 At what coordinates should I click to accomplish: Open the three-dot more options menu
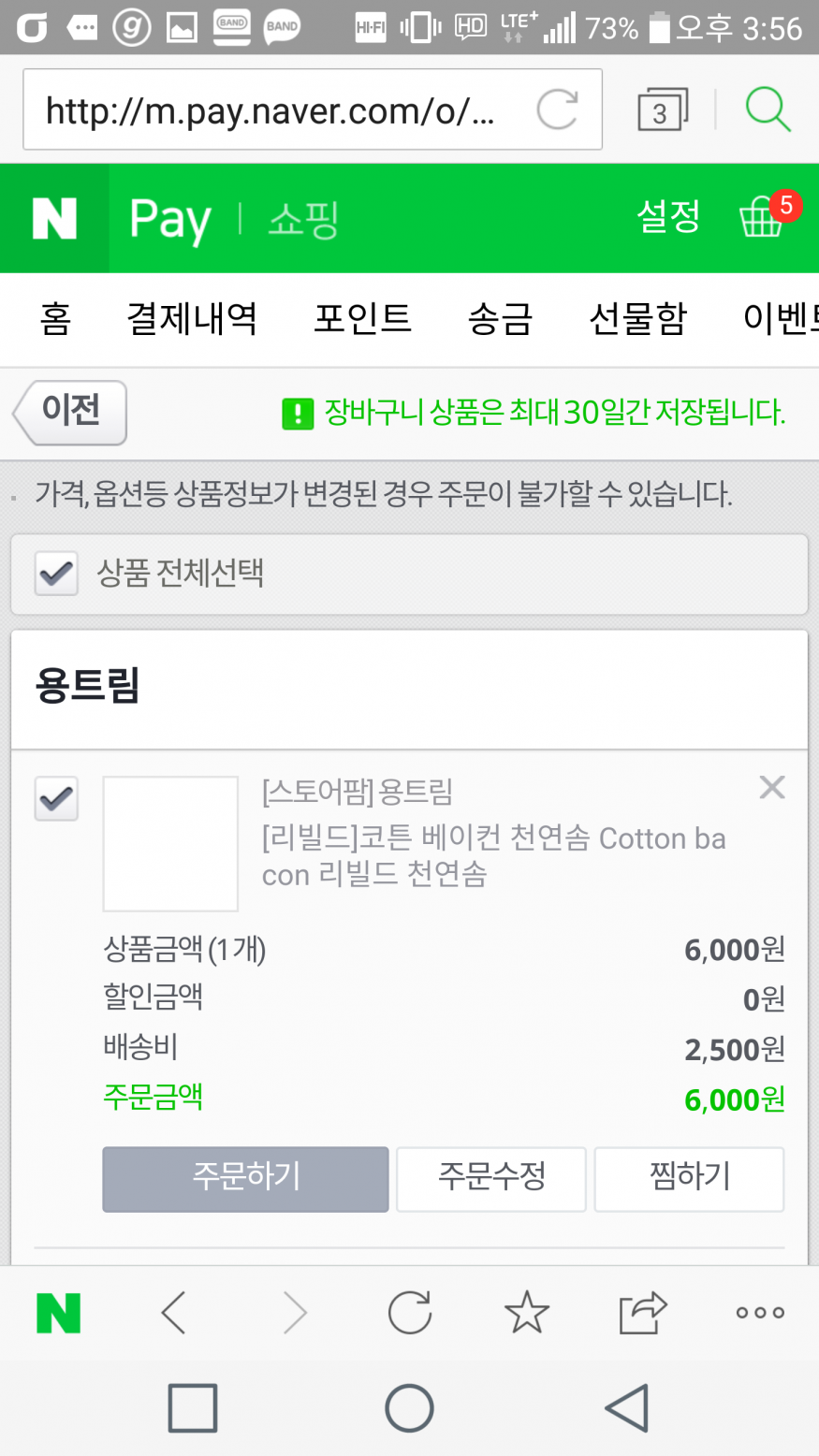759,1312
